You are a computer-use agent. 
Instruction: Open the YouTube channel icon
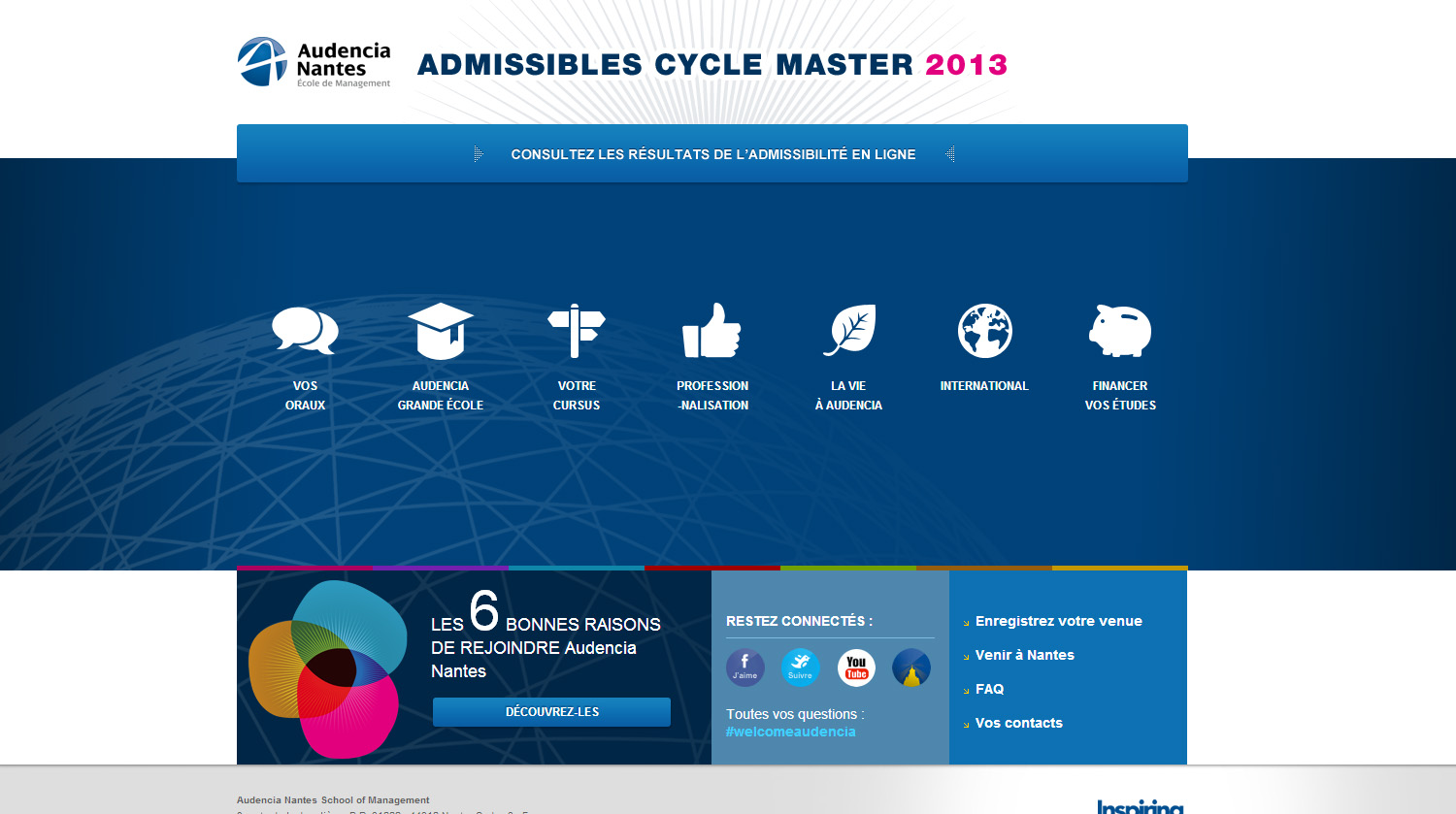tap(856, 667)
